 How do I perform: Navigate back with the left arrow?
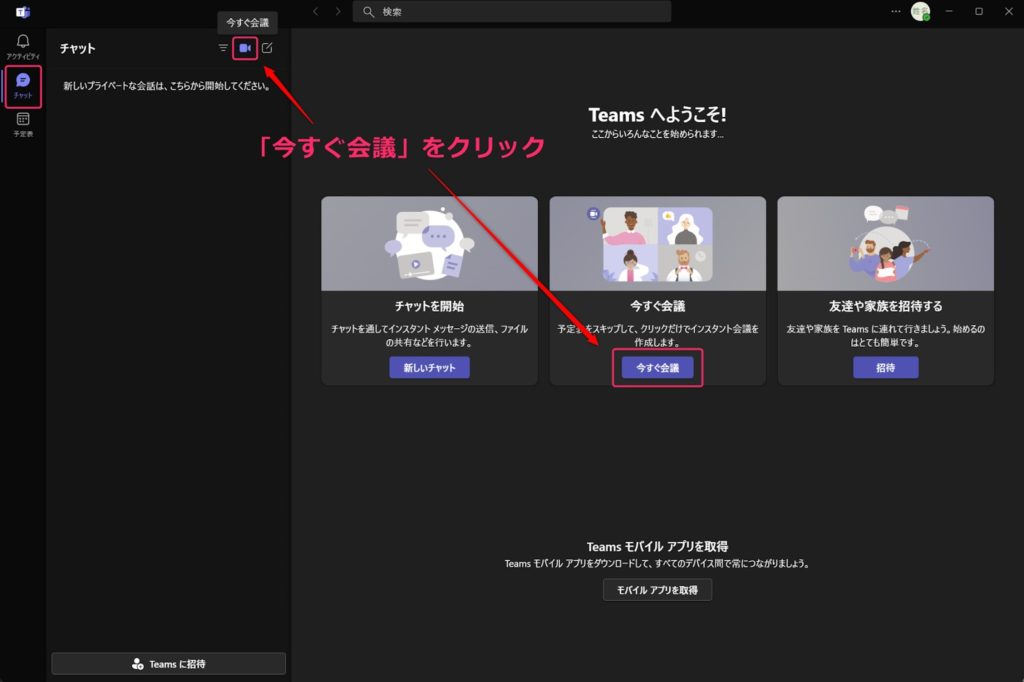pyautogui.click(x=315, y=11)
